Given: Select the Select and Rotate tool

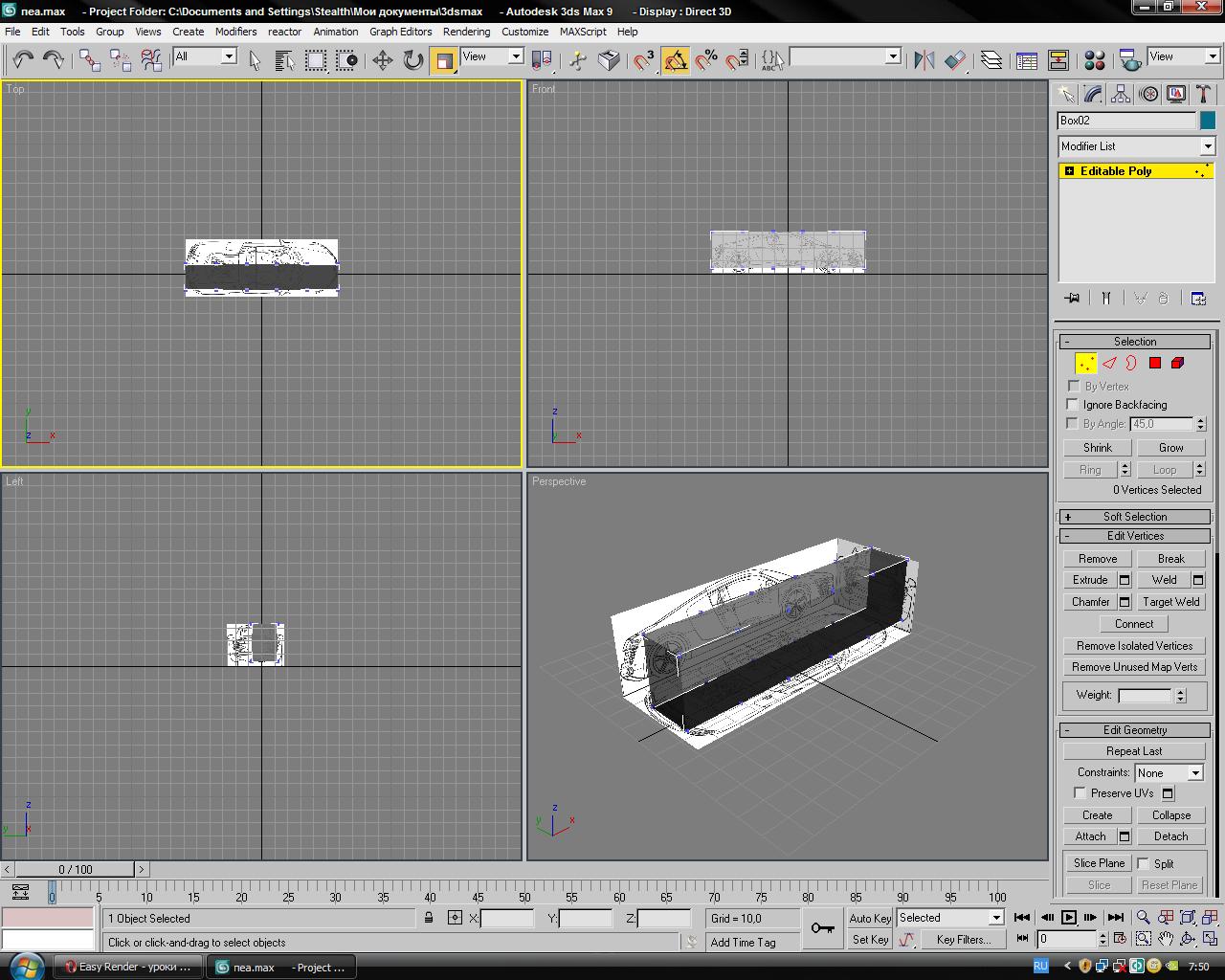Looking at the screenshot, I should 412,60.
